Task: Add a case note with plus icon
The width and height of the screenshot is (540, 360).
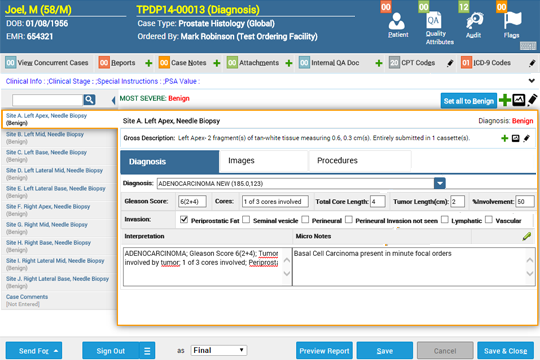Action: (x=217, y=63)
